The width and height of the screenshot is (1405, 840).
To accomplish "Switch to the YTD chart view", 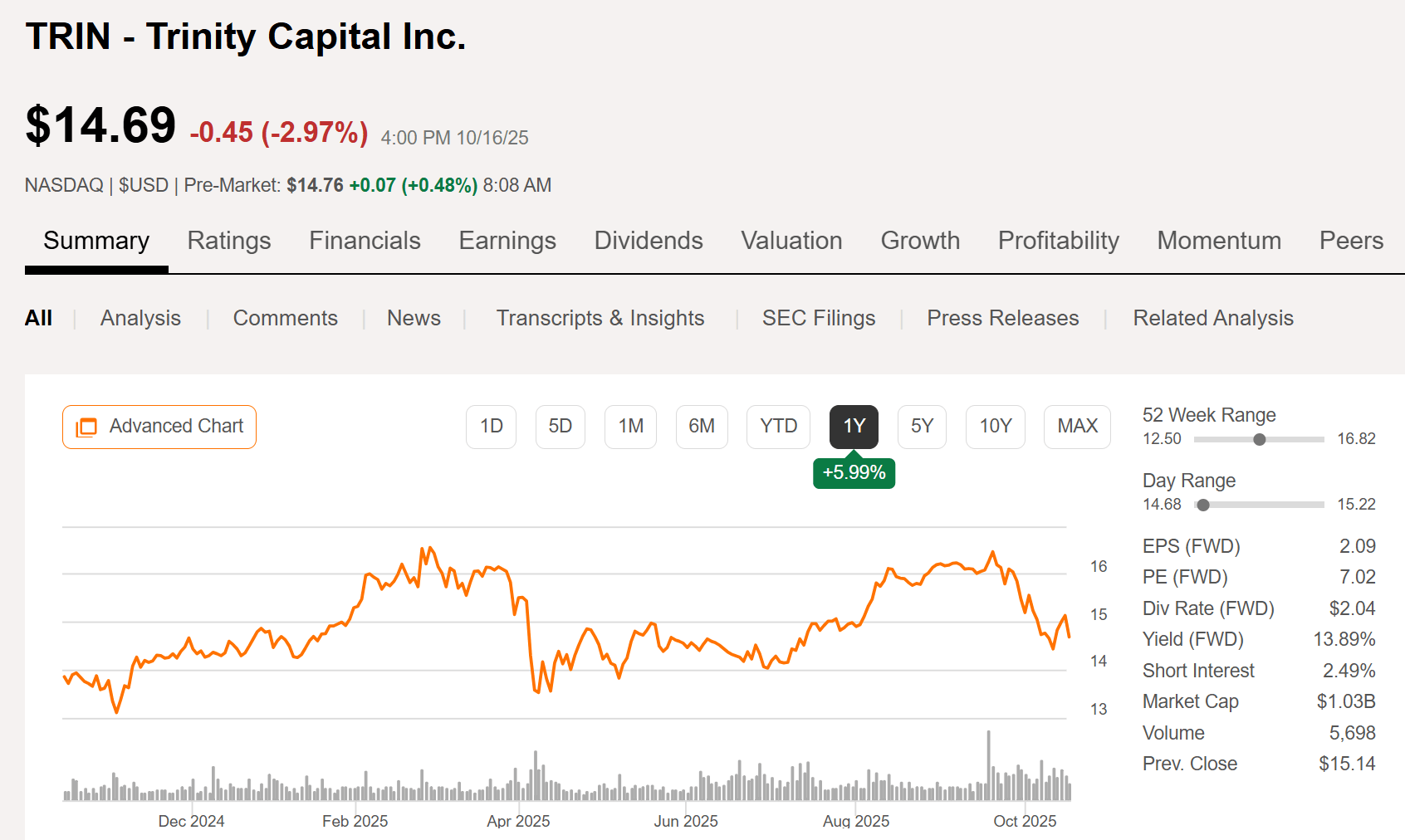I will tap(778, 427).
